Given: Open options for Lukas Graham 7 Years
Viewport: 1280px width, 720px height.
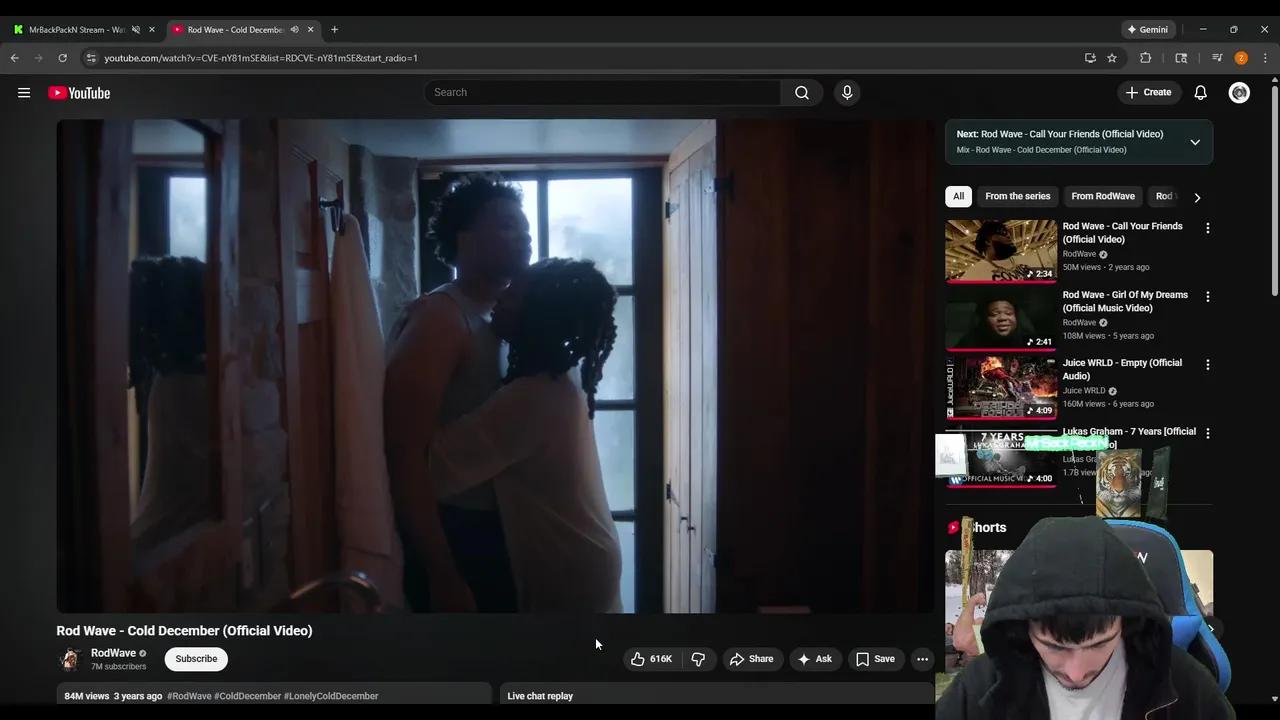Looking at the screenshot, I should 1207,433.
